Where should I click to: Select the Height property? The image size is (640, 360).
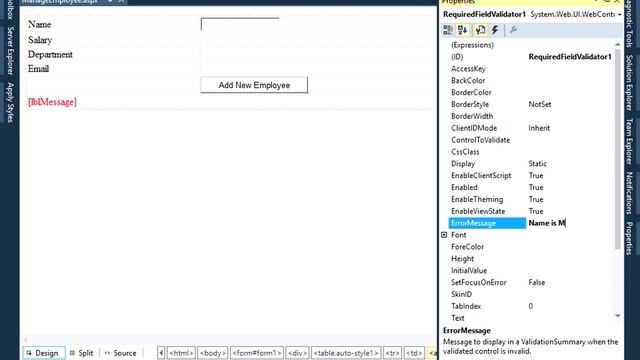coord(462,258)
